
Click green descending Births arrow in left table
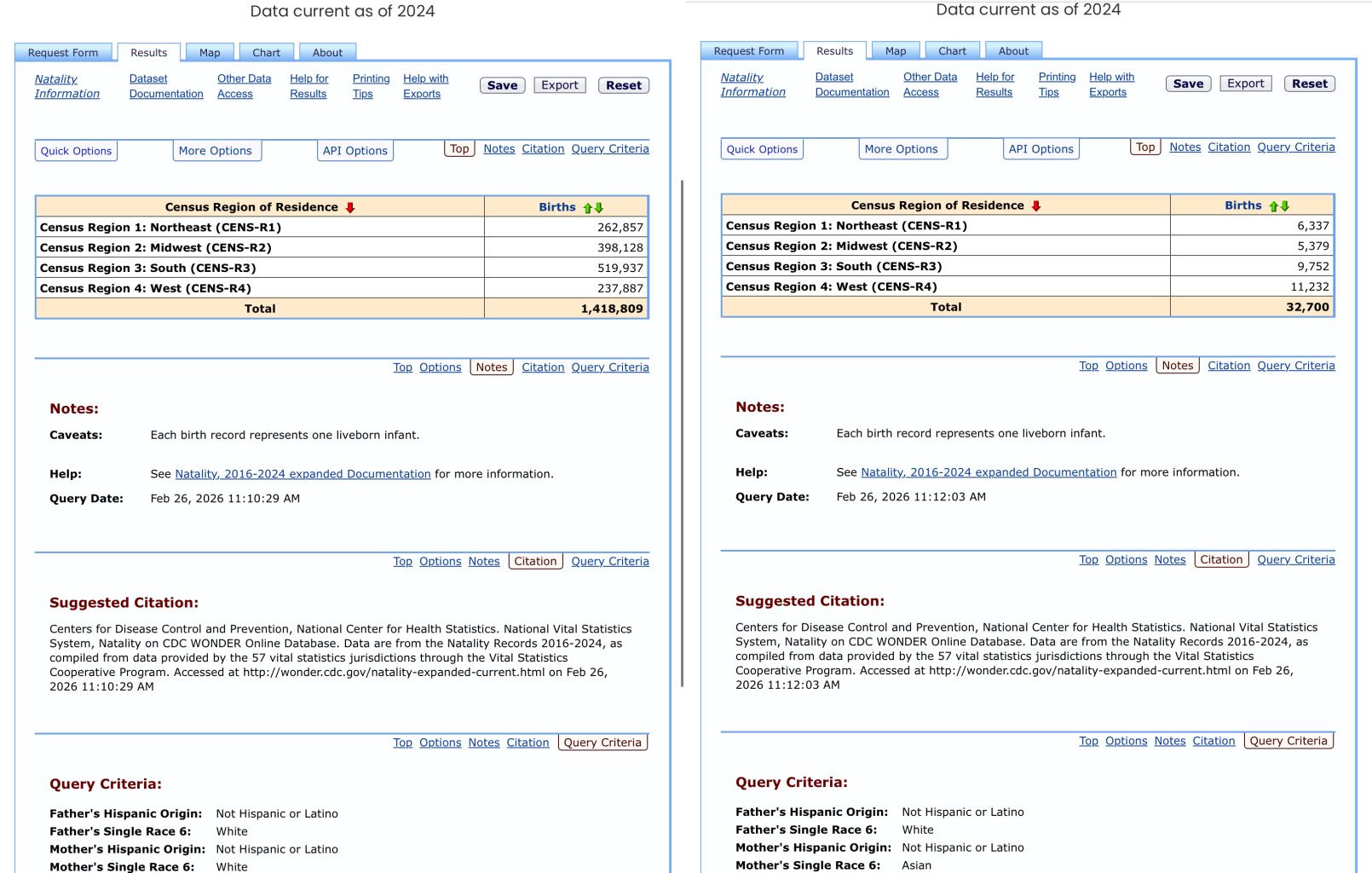pyautogui.click(x=599, y=207)
